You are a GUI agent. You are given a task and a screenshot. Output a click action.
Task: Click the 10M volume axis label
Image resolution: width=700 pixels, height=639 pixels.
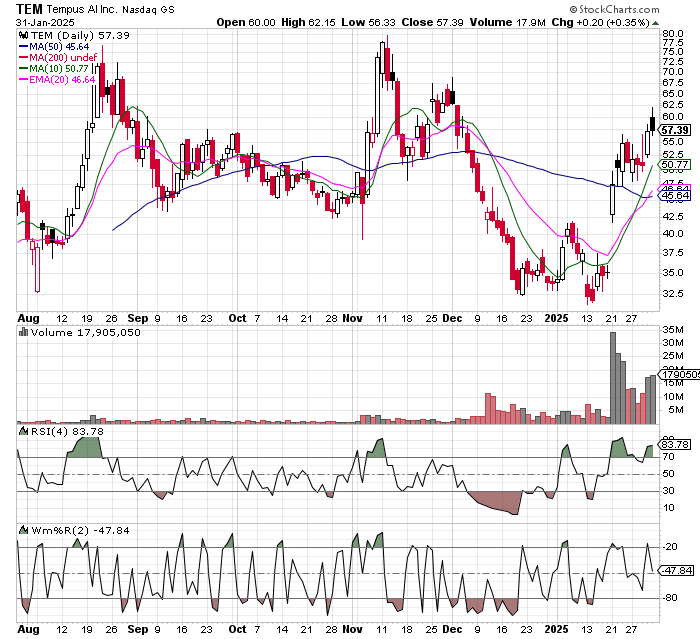[x=673, y=397]
